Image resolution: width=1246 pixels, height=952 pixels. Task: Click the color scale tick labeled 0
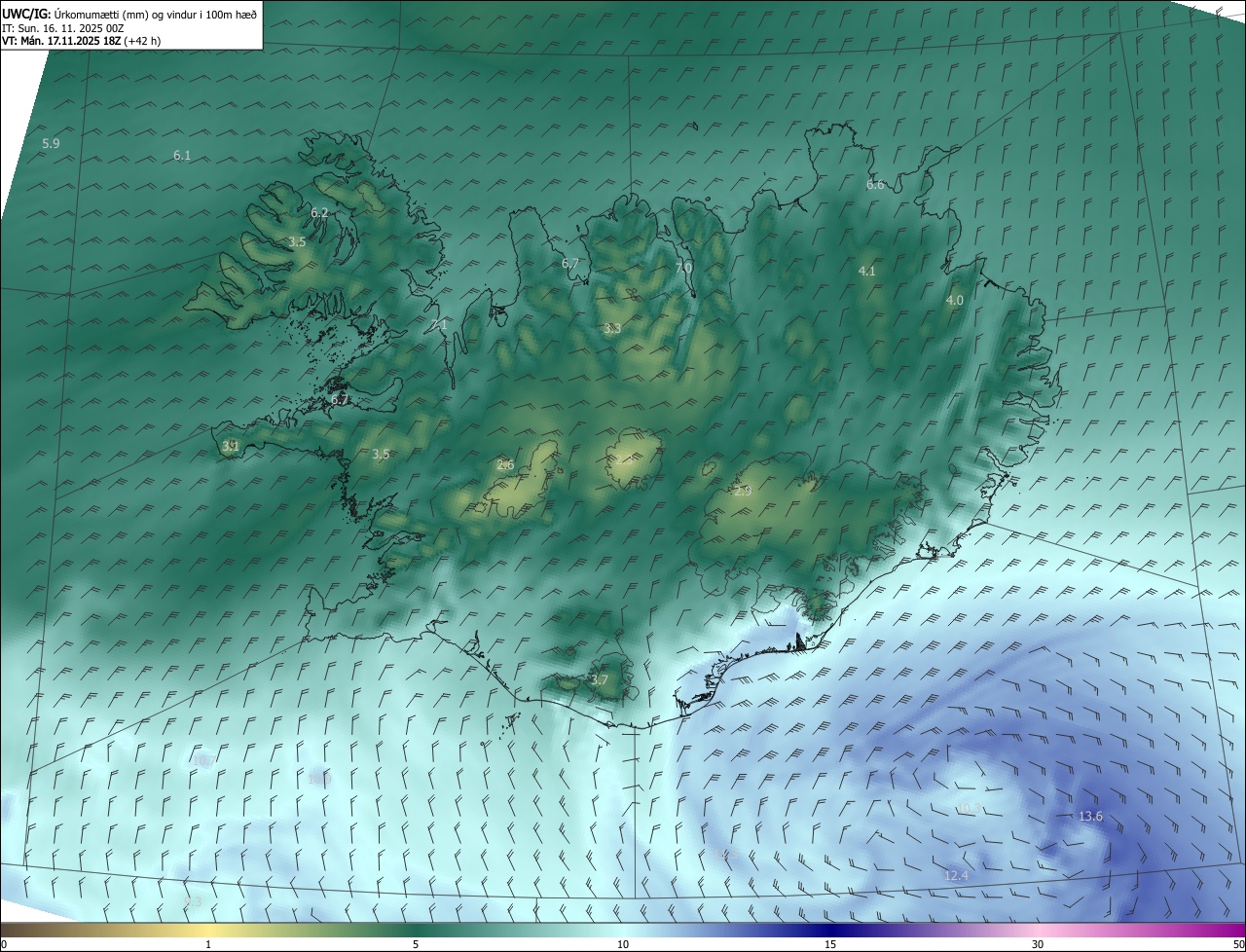3,944
